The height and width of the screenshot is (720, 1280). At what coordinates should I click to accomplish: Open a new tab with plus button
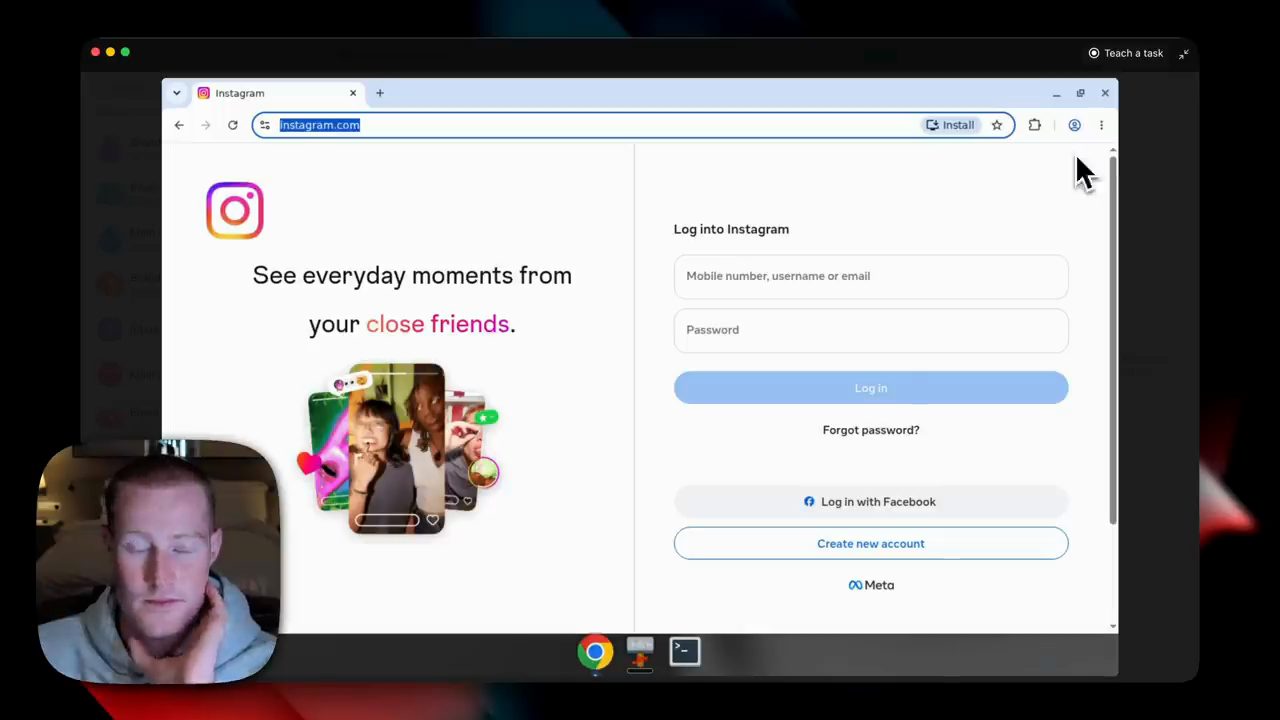(380, 93)
